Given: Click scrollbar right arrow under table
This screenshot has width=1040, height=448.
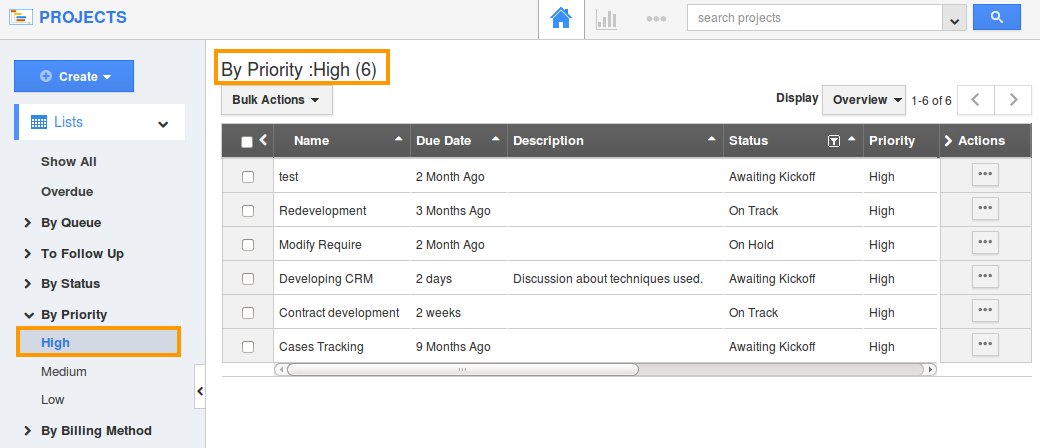Looking at the screenshot, I should (931, 369).
